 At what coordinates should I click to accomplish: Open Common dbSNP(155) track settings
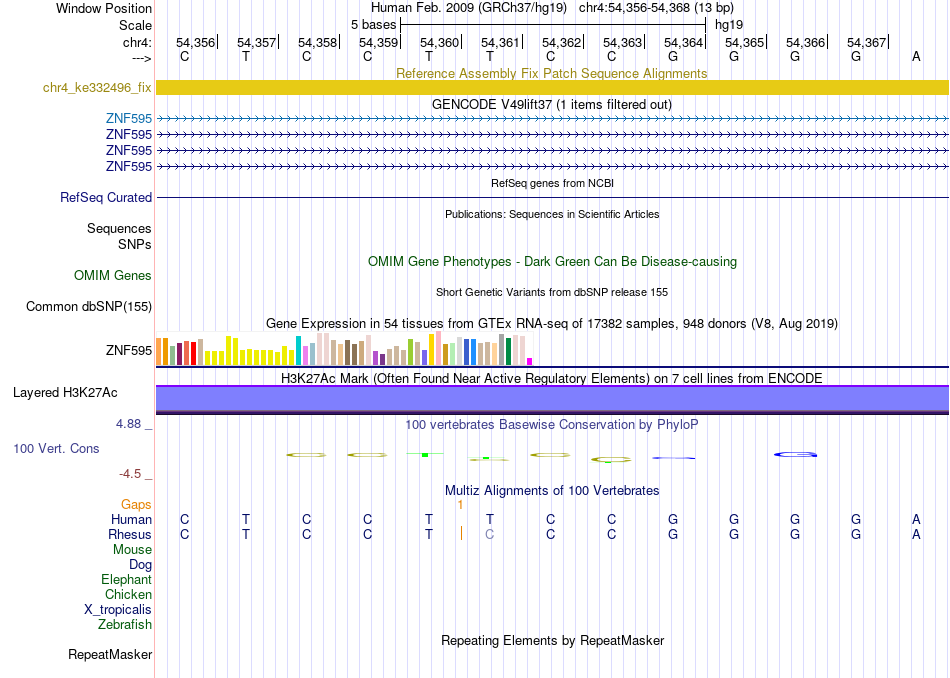pyautogui.click(x=89, y=307)
